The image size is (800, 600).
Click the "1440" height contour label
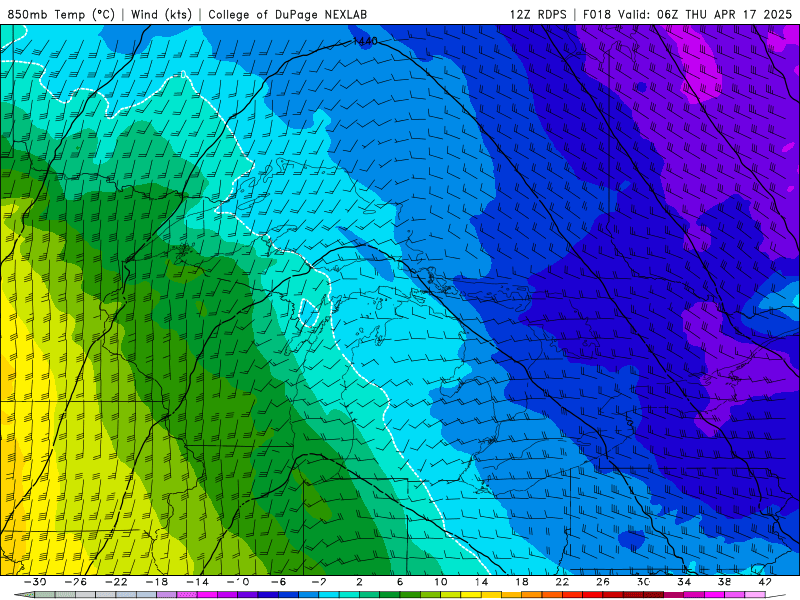click(x=365, y=41)
